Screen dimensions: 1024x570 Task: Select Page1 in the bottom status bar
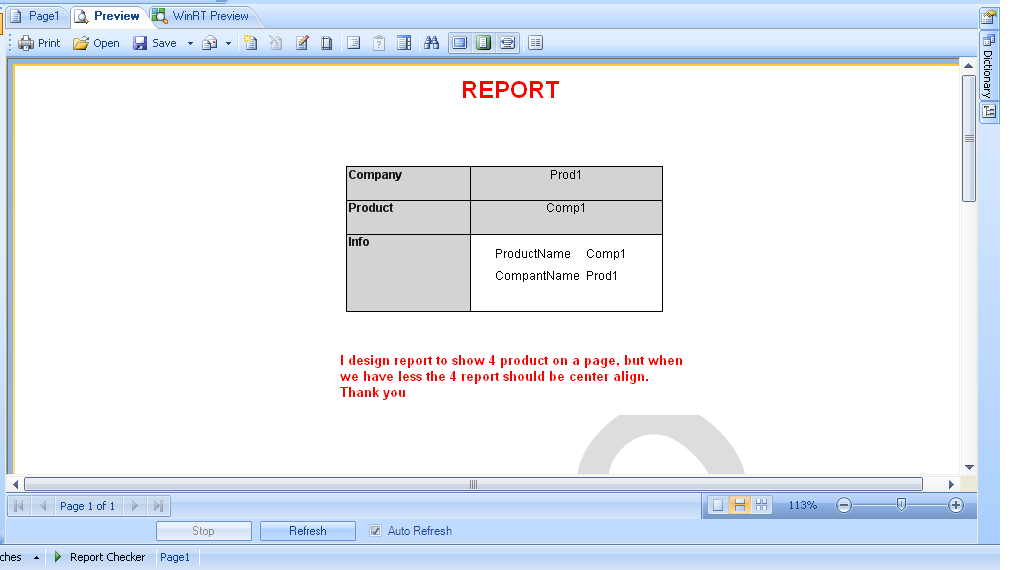click(175, 557)
